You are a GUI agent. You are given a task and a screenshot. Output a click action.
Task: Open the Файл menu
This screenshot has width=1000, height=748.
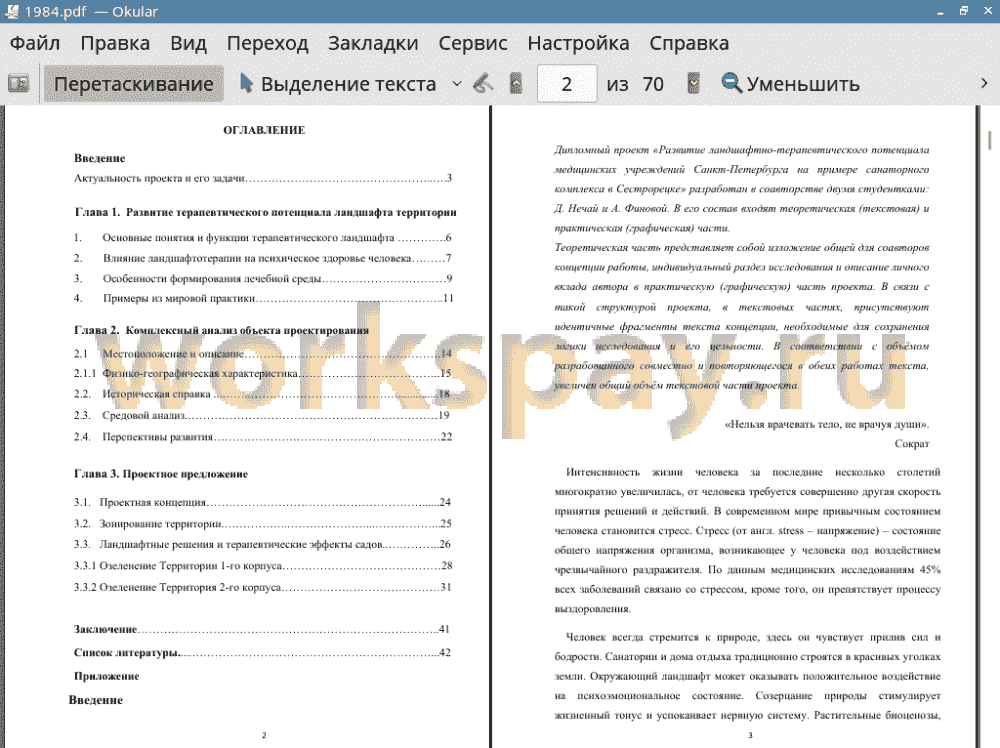click(x=35, y=43)
